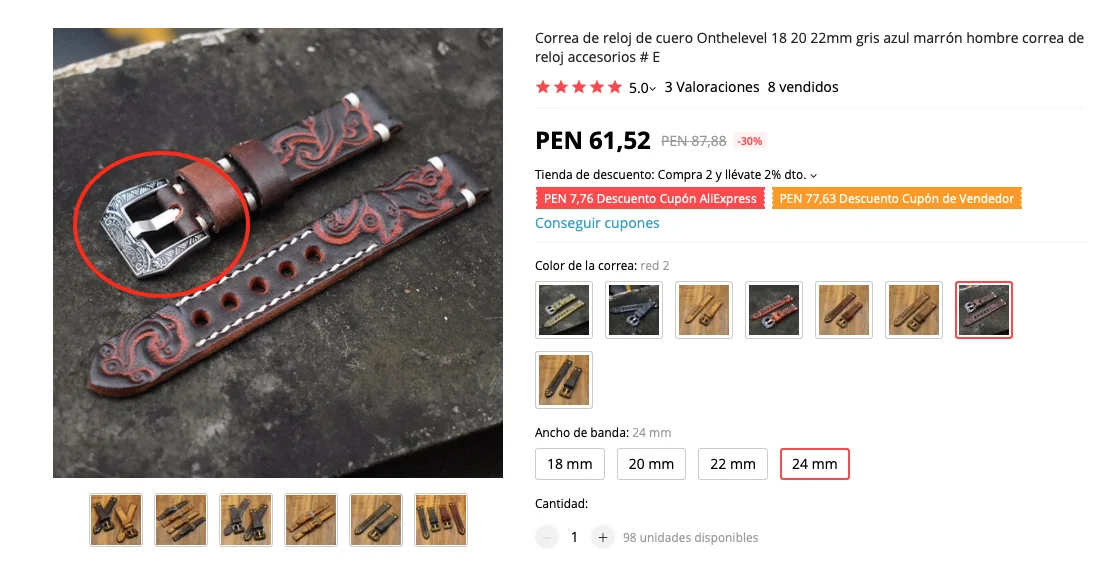1103x569 pixels.
Task: Choose the selected red 2 strap swatch
Action: pos(983,310)
